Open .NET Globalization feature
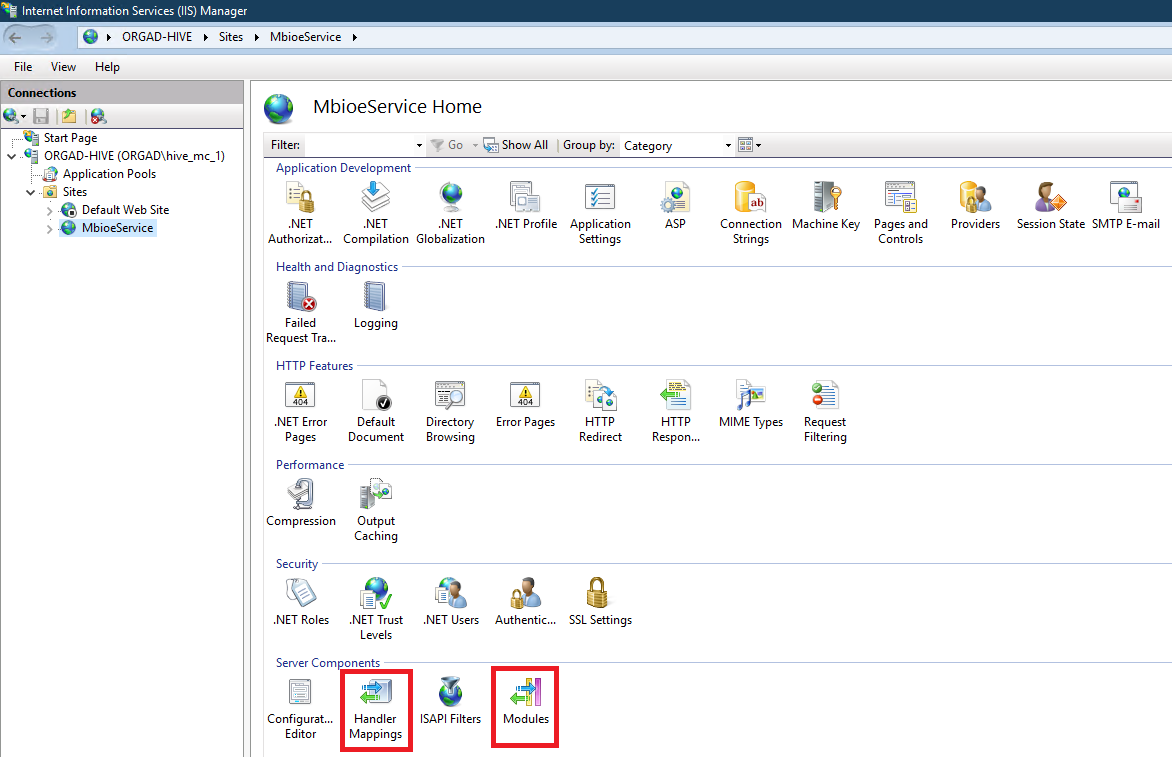 450,213
